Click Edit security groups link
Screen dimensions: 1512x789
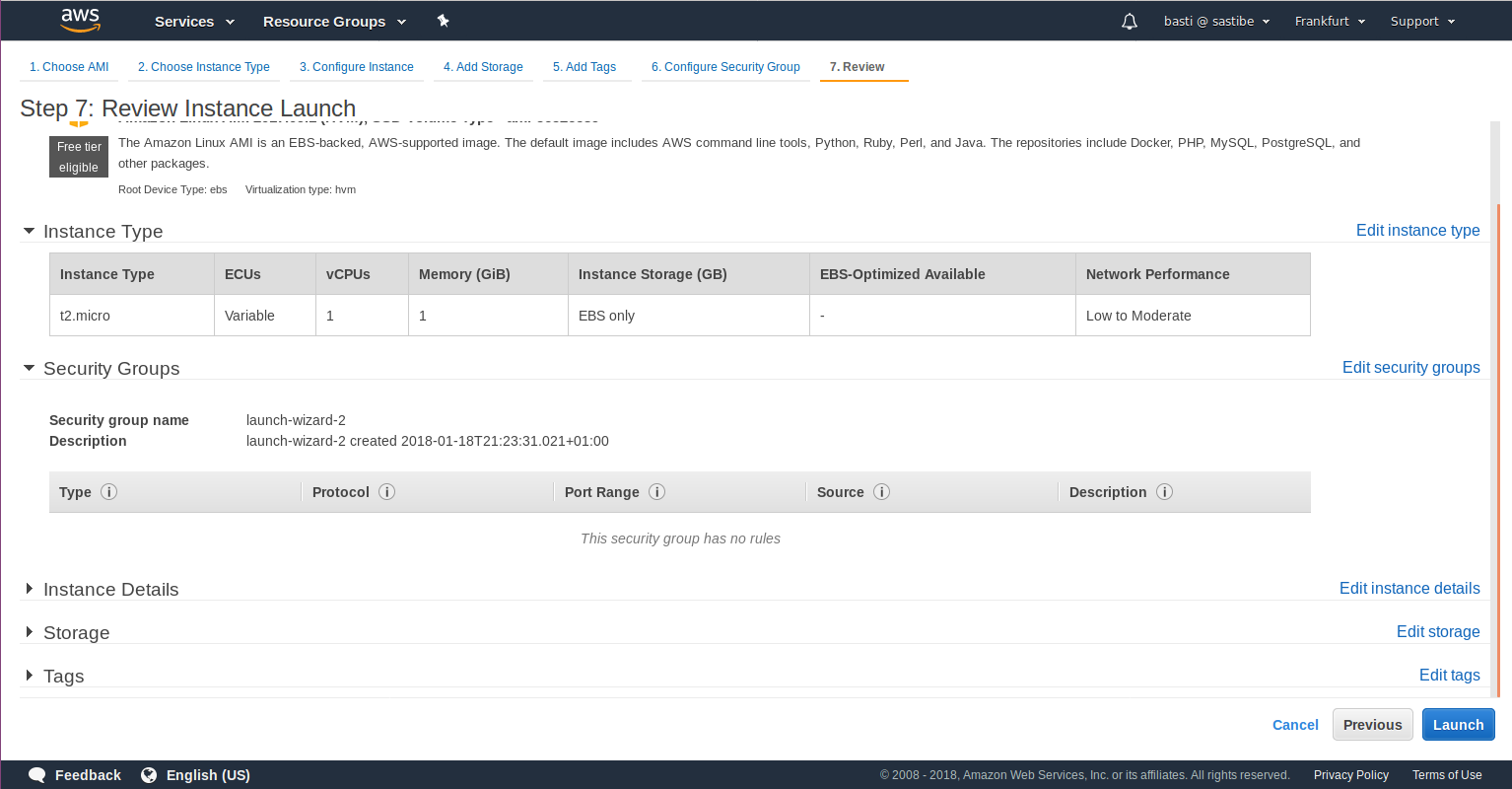point(1410,367)
